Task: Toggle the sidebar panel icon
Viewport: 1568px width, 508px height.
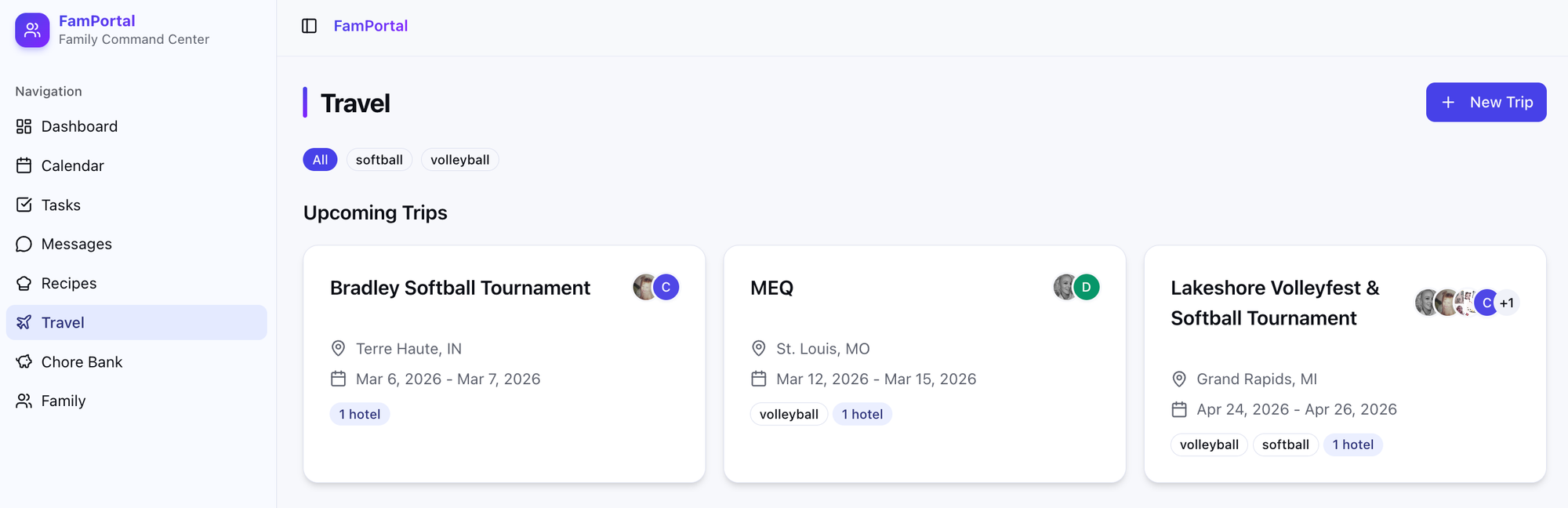Action: click(x=309, y=26)
